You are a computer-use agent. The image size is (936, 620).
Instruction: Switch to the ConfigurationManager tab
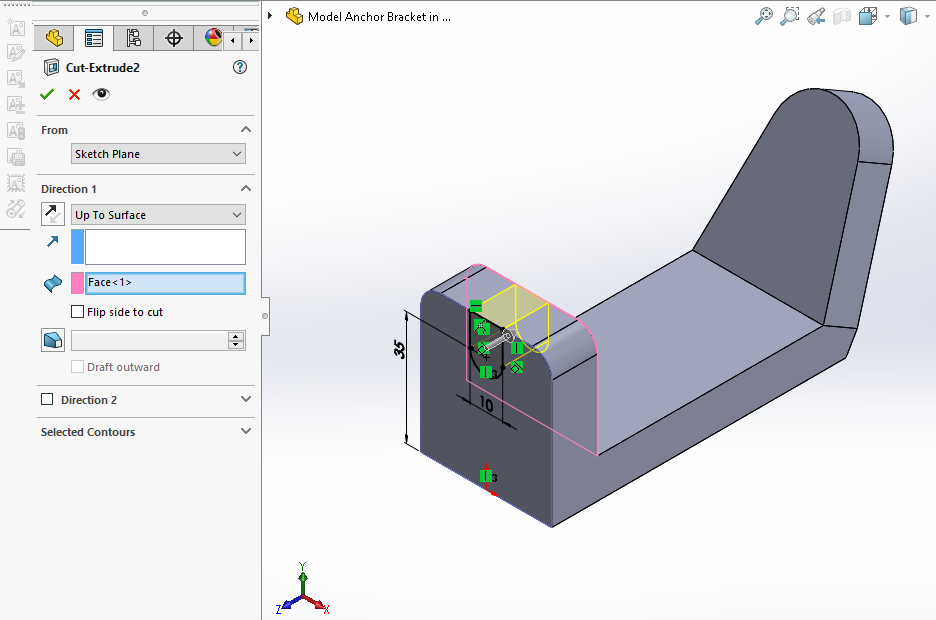click(x=133, y=38)
